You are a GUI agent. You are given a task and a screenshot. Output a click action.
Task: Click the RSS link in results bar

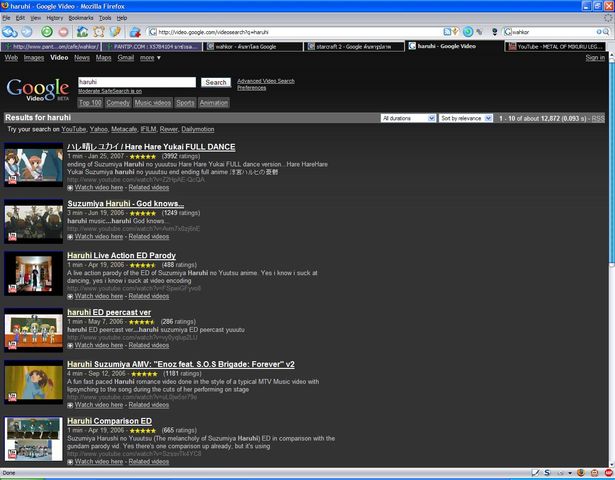click(598, 118)
